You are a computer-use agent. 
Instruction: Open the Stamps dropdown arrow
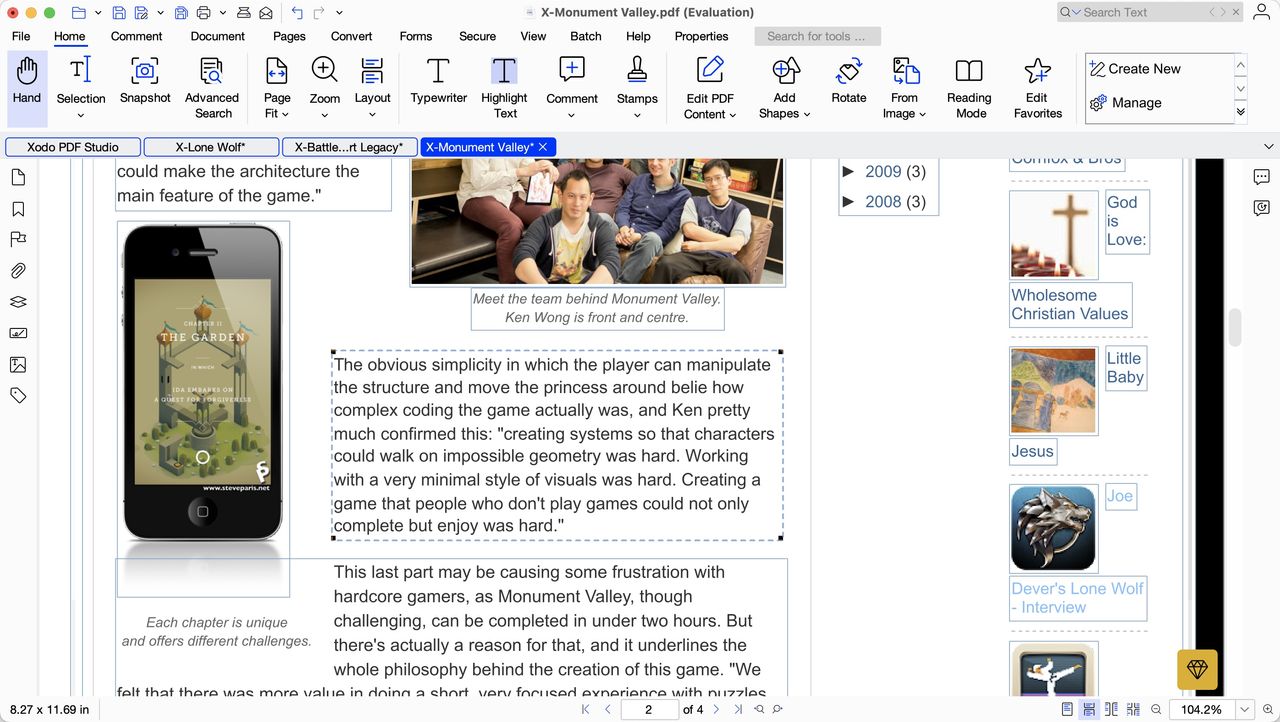pyautogui.click(x=637, y=113)
